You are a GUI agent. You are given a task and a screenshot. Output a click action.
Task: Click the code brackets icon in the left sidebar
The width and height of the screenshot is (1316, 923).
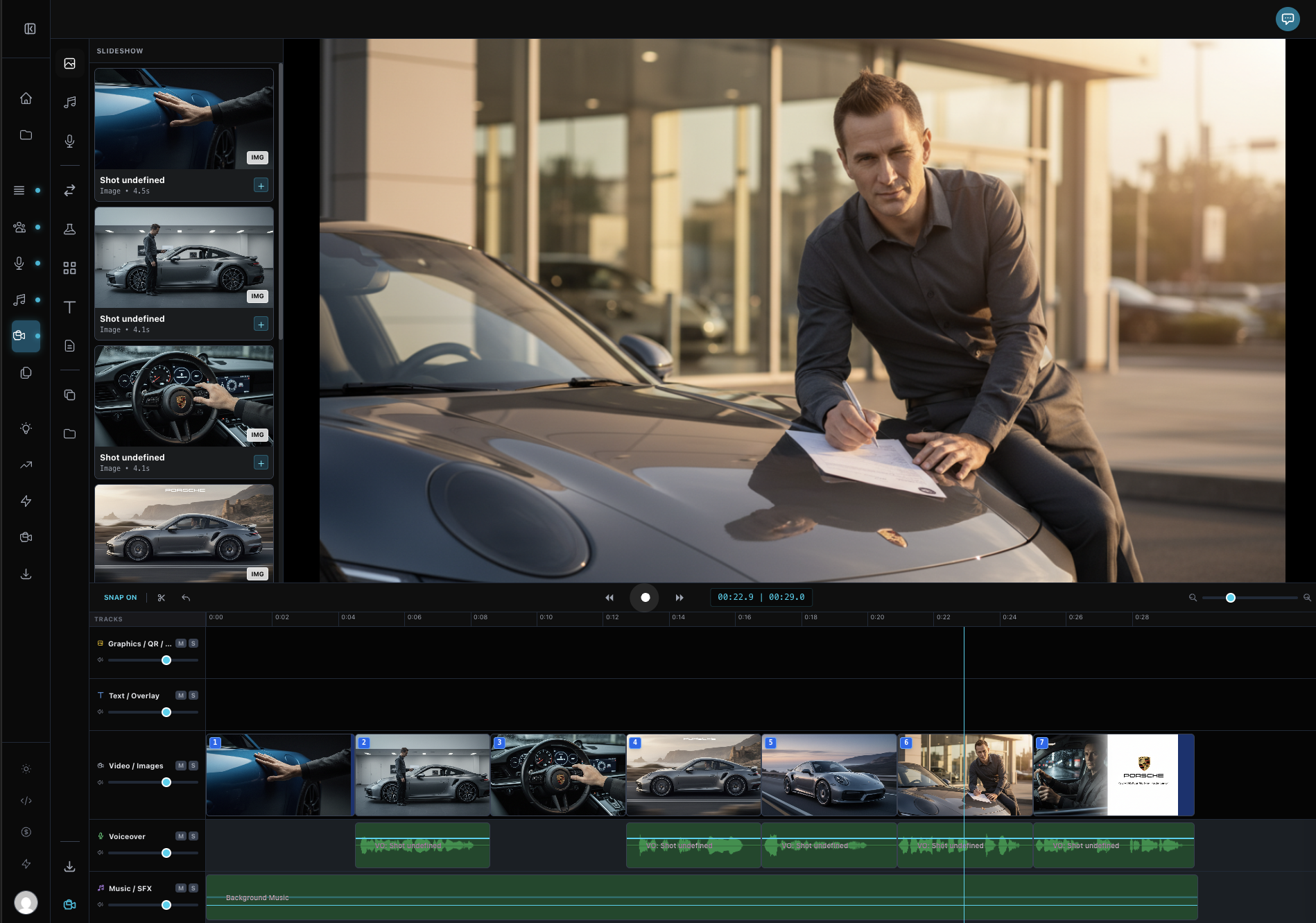tap(26, 800)
